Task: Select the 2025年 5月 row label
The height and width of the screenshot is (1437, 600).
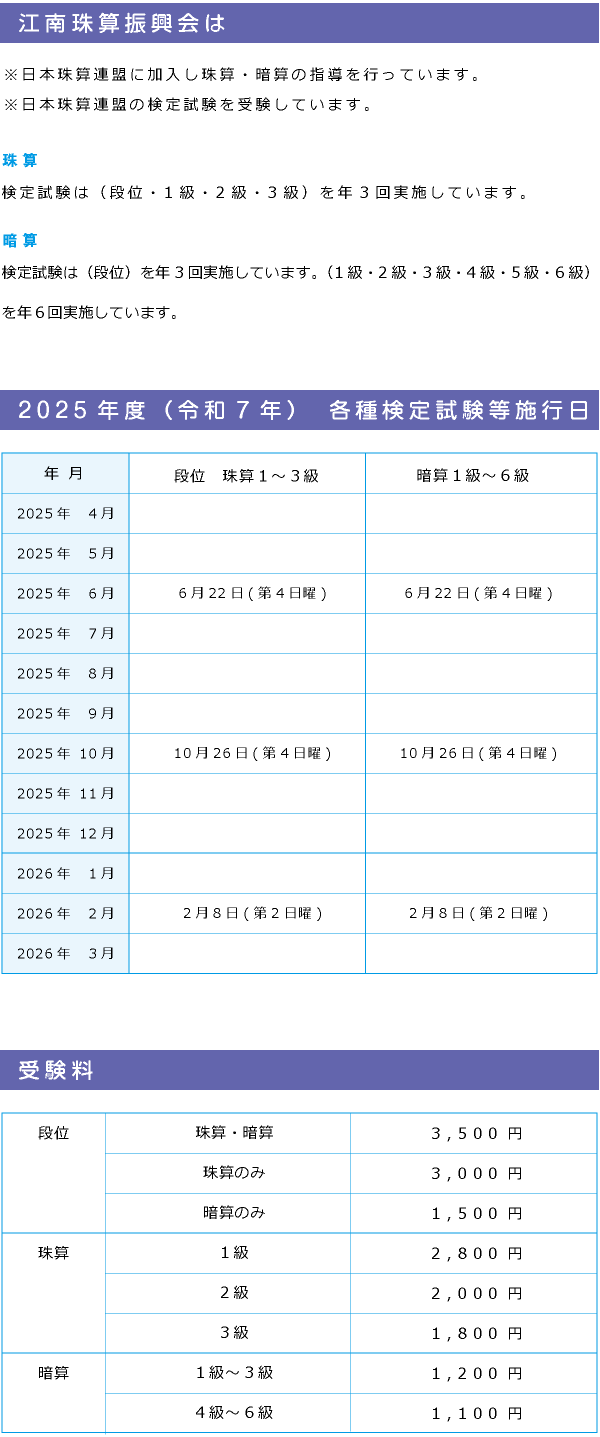Action: tap(65, 553)
